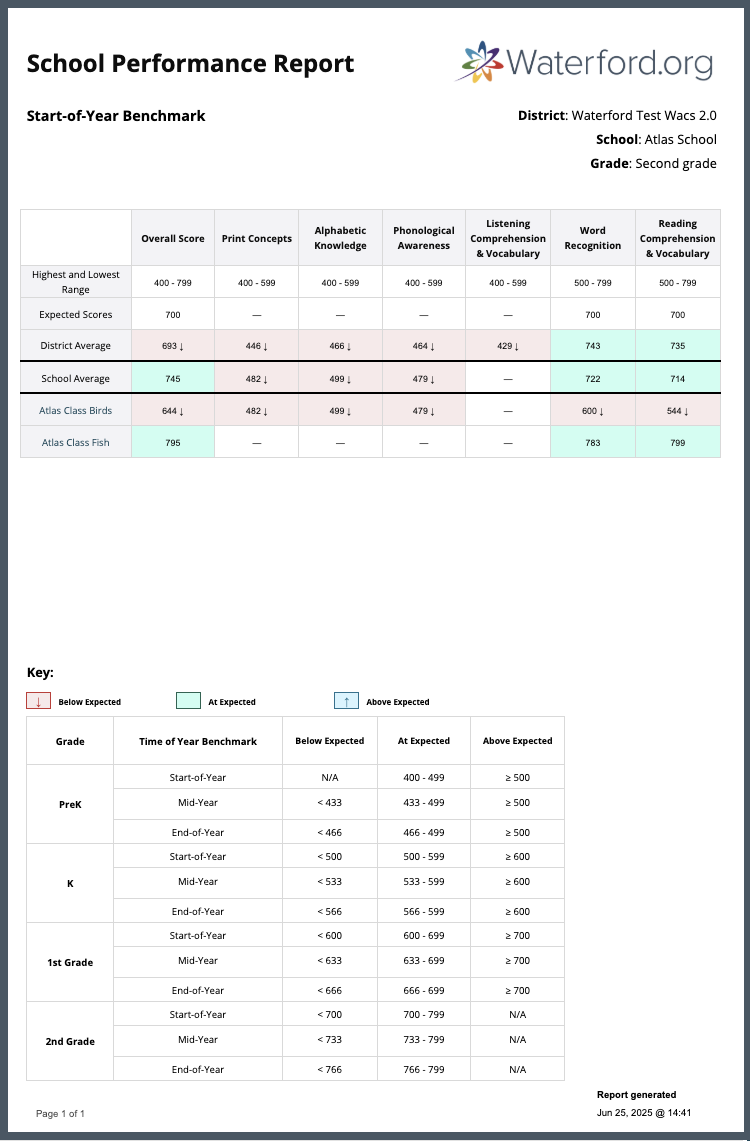Click School Average overall score 745
The width and height of the screenshot is (750, 1141).
(x=173, y=378)
